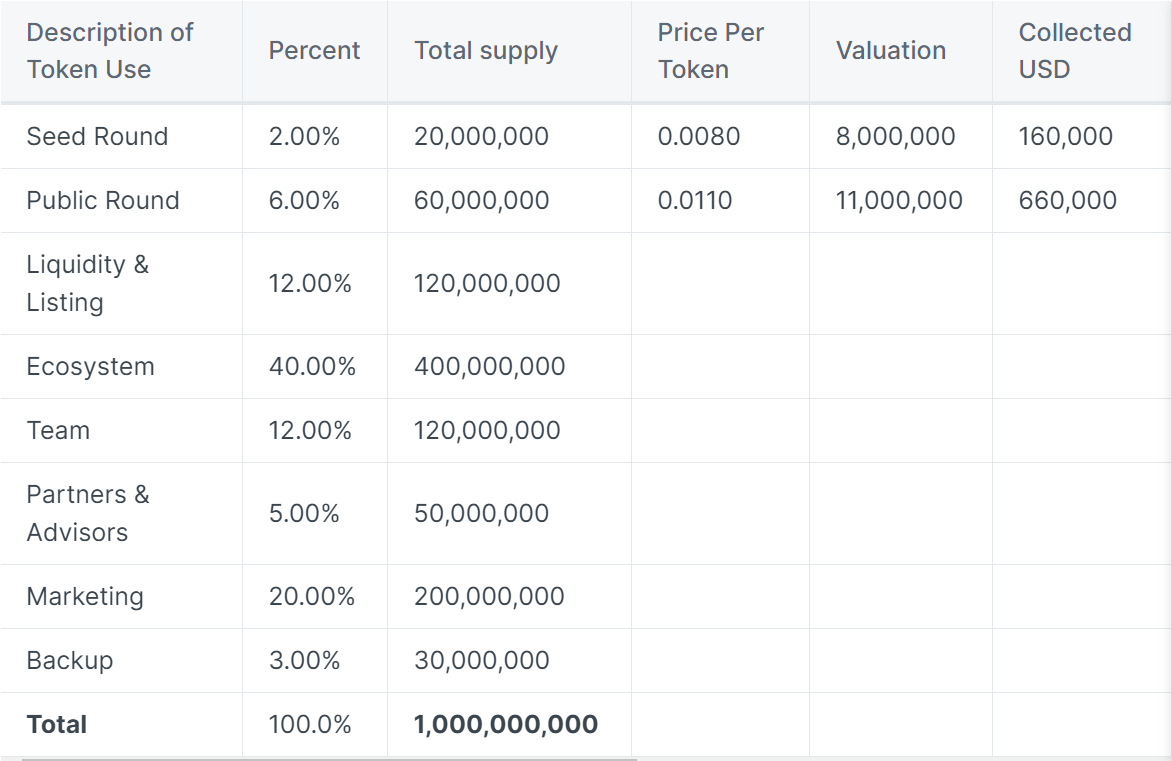Click the 'Valuation' column header
The height and width of the screenshot is (761, 1172).
coord(889,50)
